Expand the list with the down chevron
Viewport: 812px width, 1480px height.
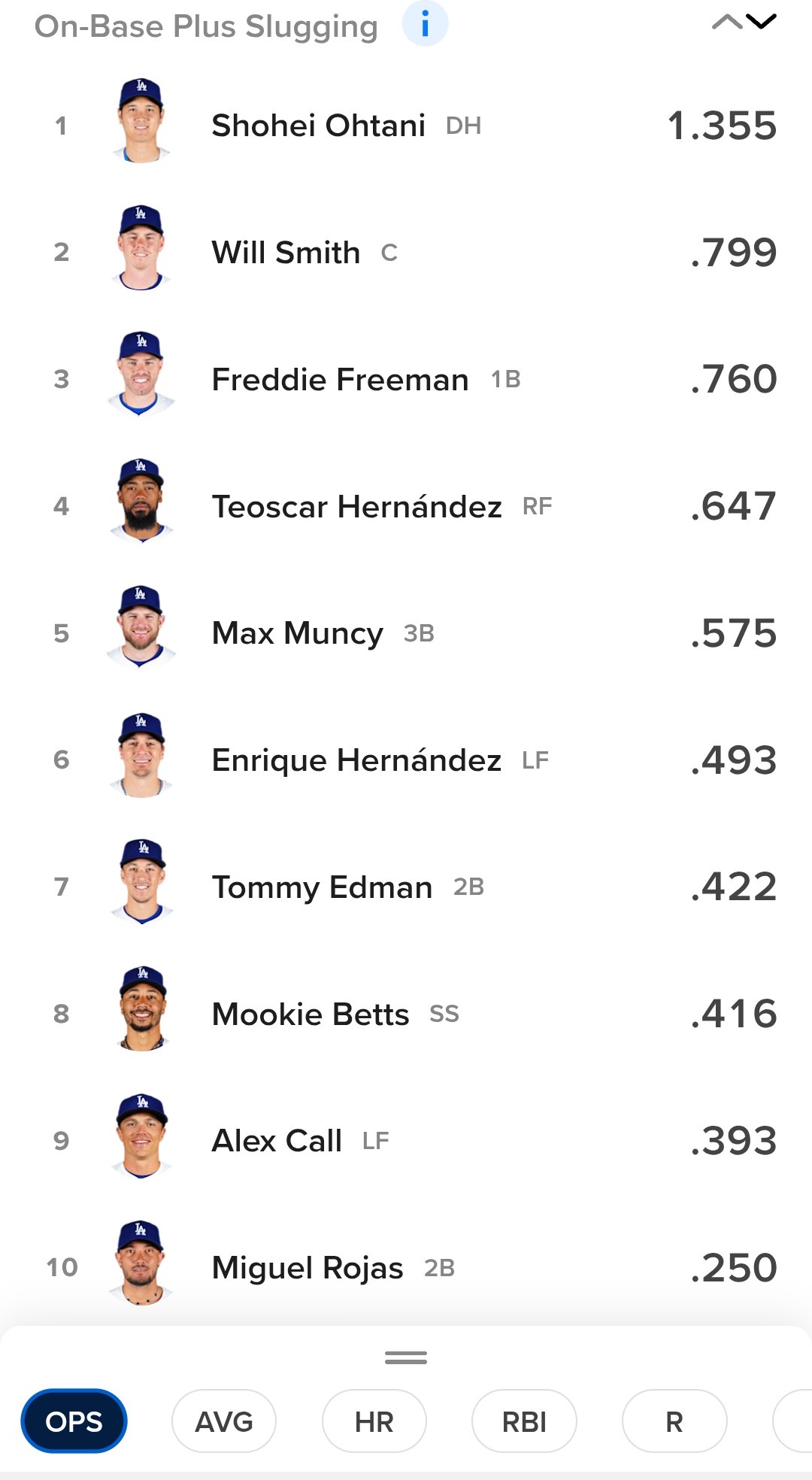762,22
